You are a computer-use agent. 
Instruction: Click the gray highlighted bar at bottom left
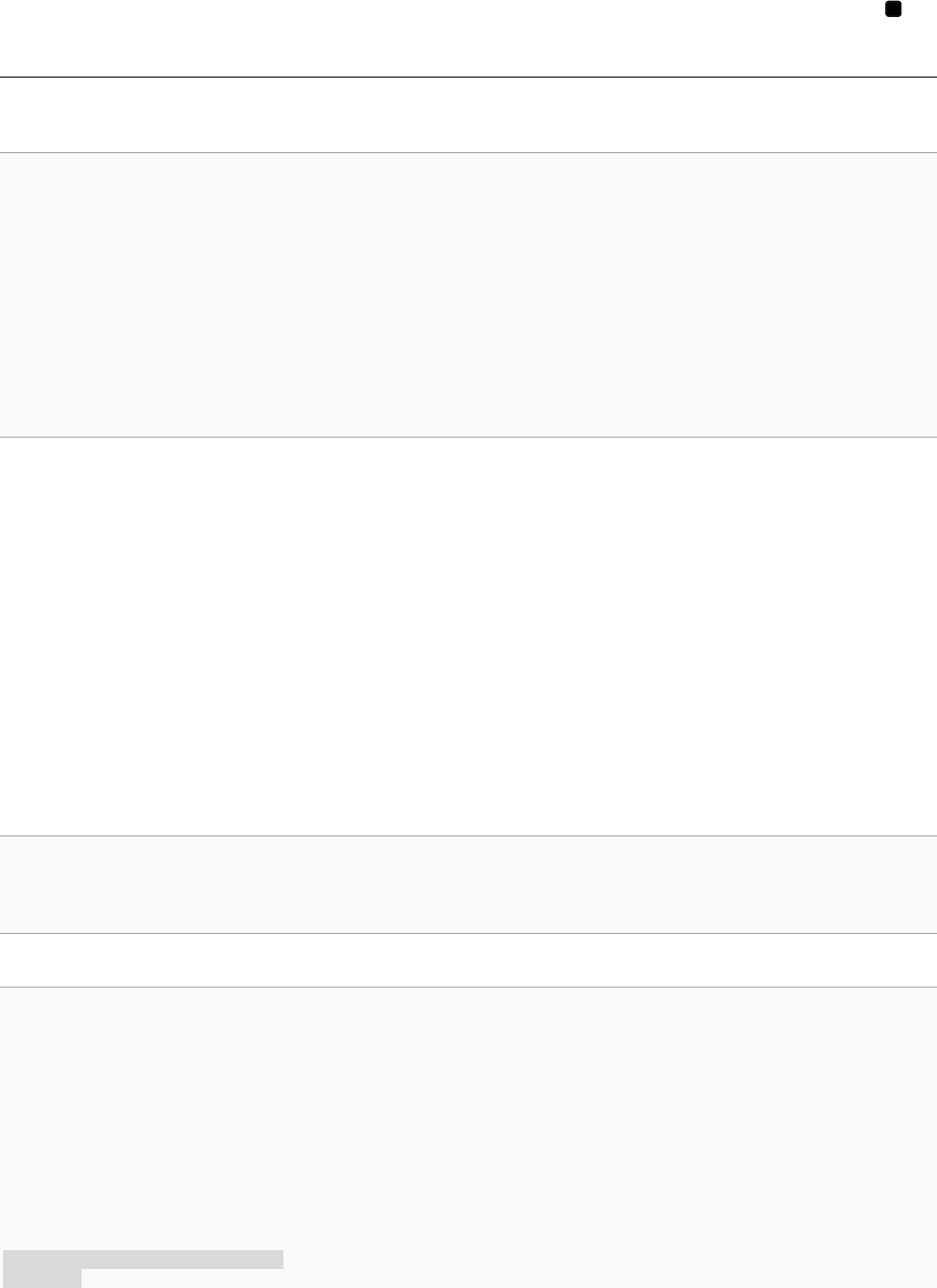[143, 1260]
